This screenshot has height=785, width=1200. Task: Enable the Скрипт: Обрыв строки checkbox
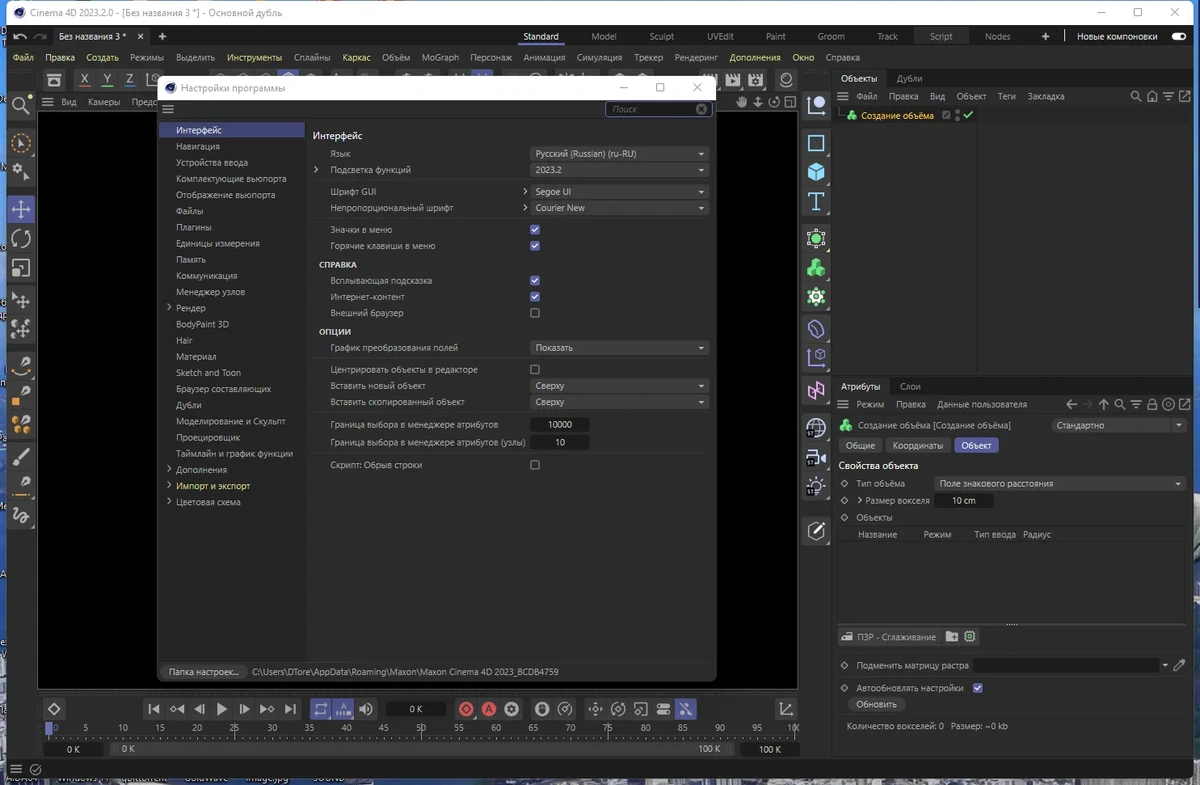[535, 465]
